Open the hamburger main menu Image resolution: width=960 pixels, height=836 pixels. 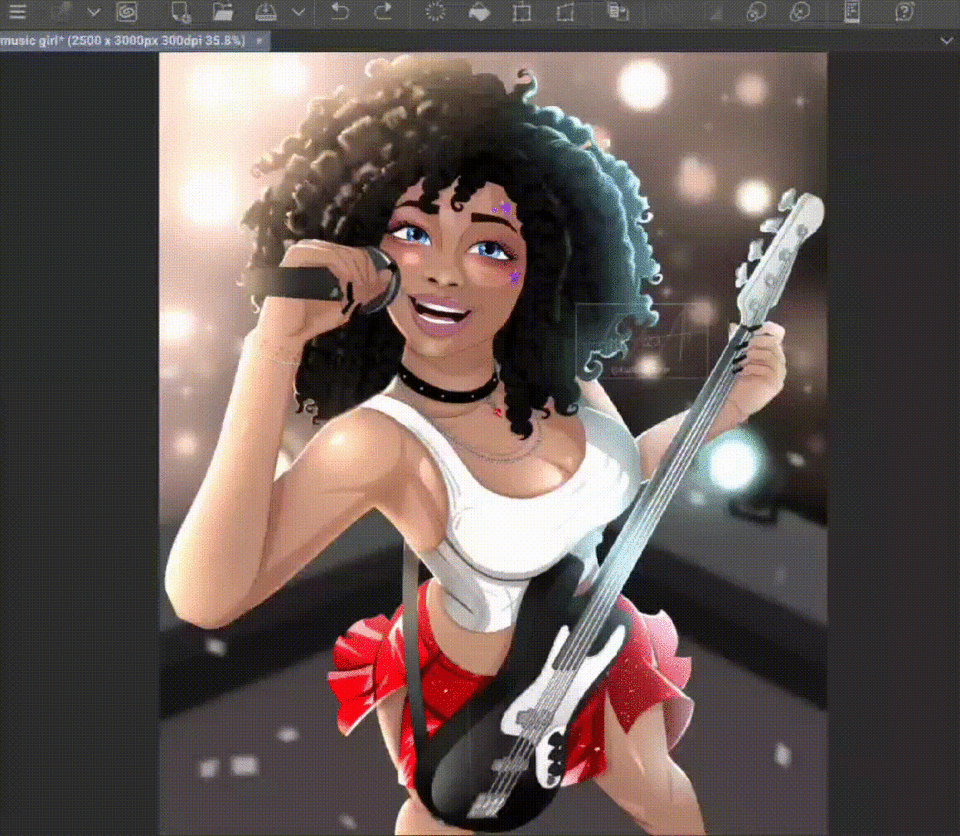click(17, 12)
